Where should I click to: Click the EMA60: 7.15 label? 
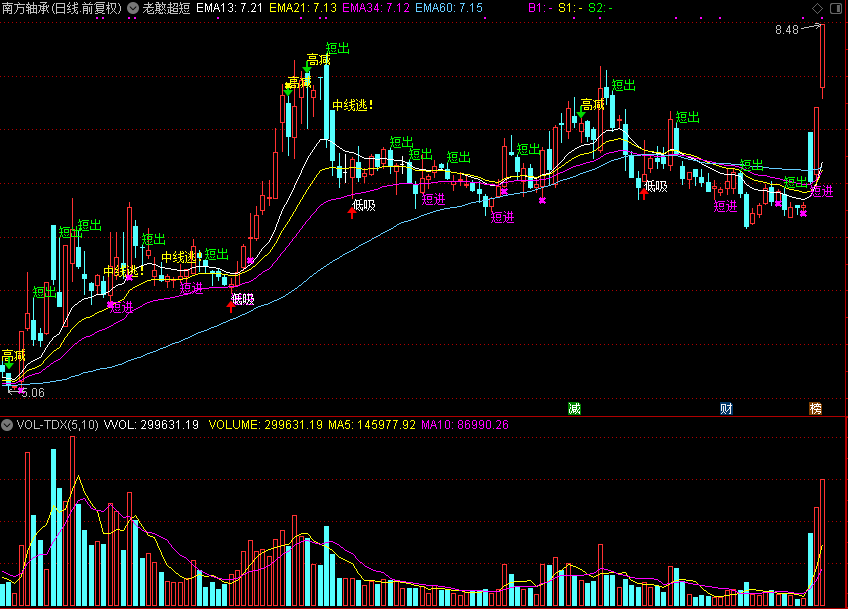coord(449,8)
